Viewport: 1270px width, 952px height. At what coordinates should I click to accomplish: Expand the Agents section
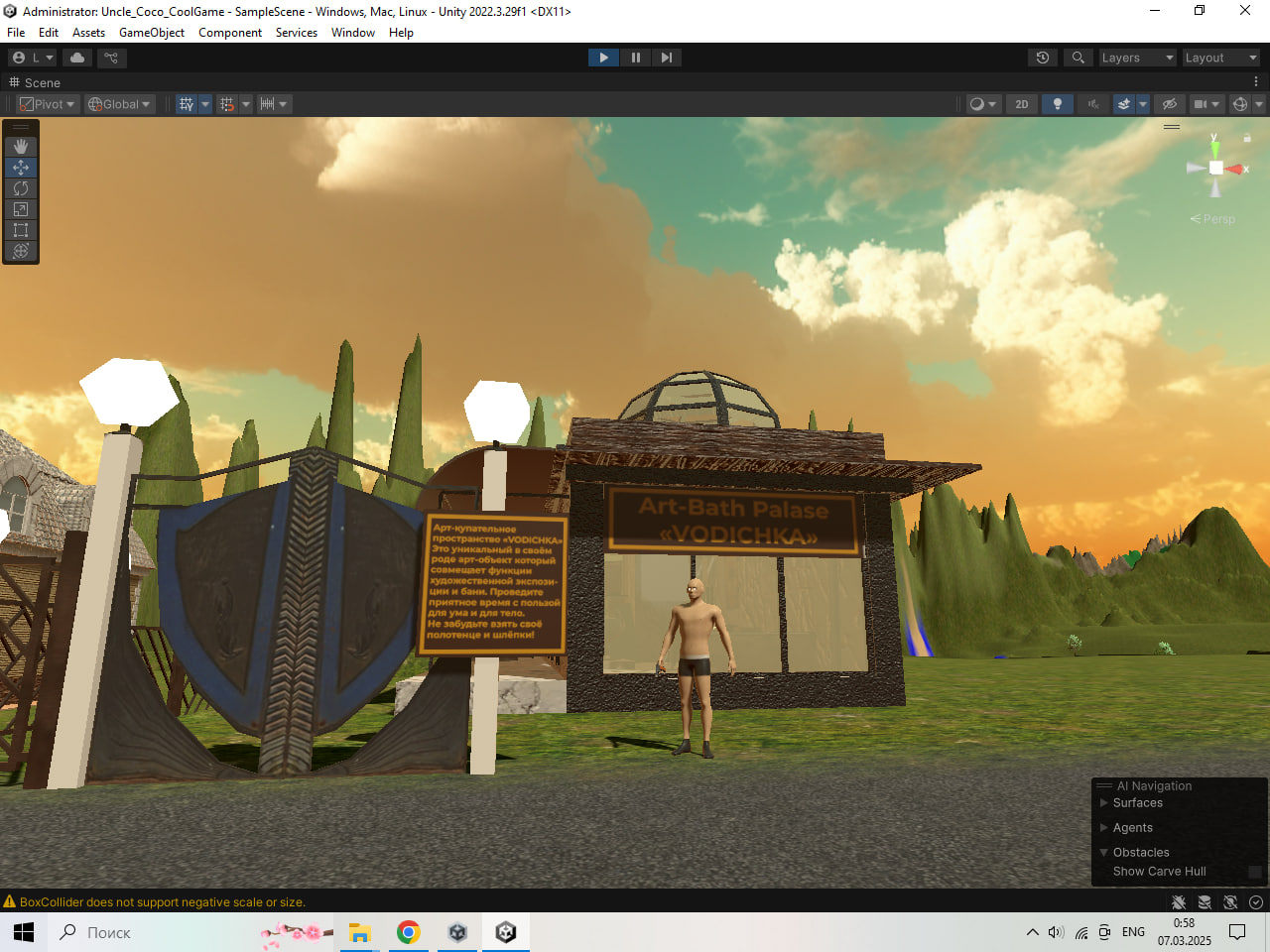1103,828
